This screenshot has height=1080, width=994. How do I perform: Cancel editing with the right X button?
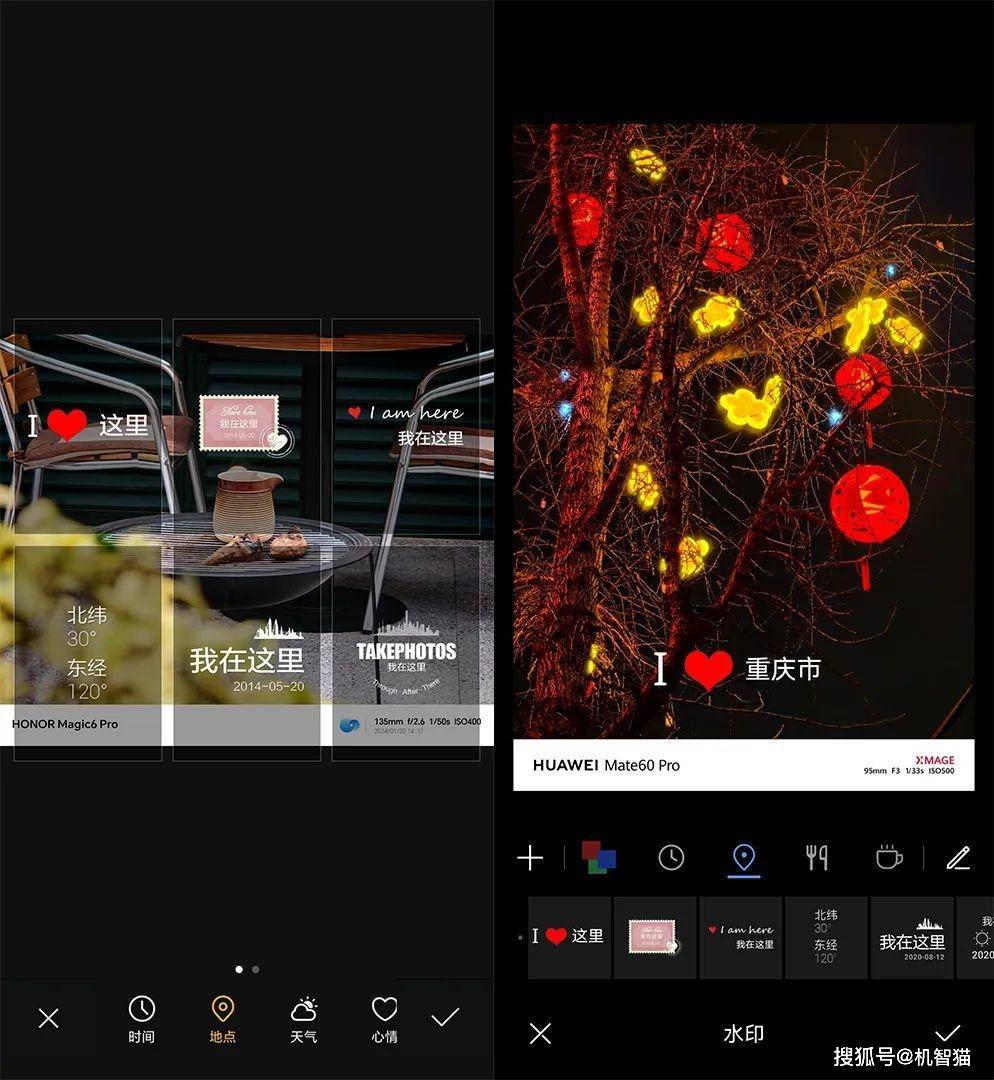coord(539,1034)
